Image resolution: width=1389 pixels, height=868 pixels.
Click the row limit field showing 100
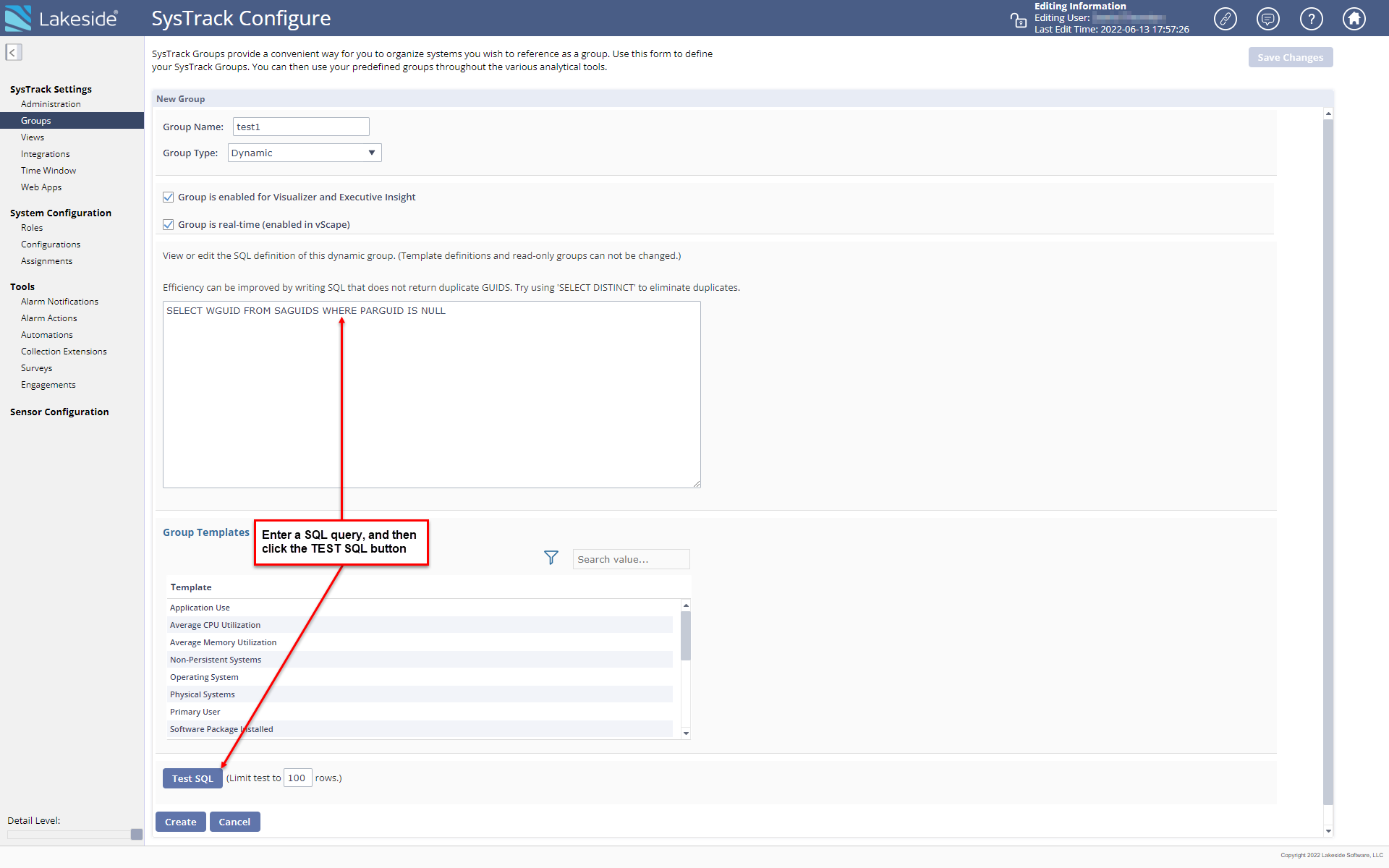[297, 778]
